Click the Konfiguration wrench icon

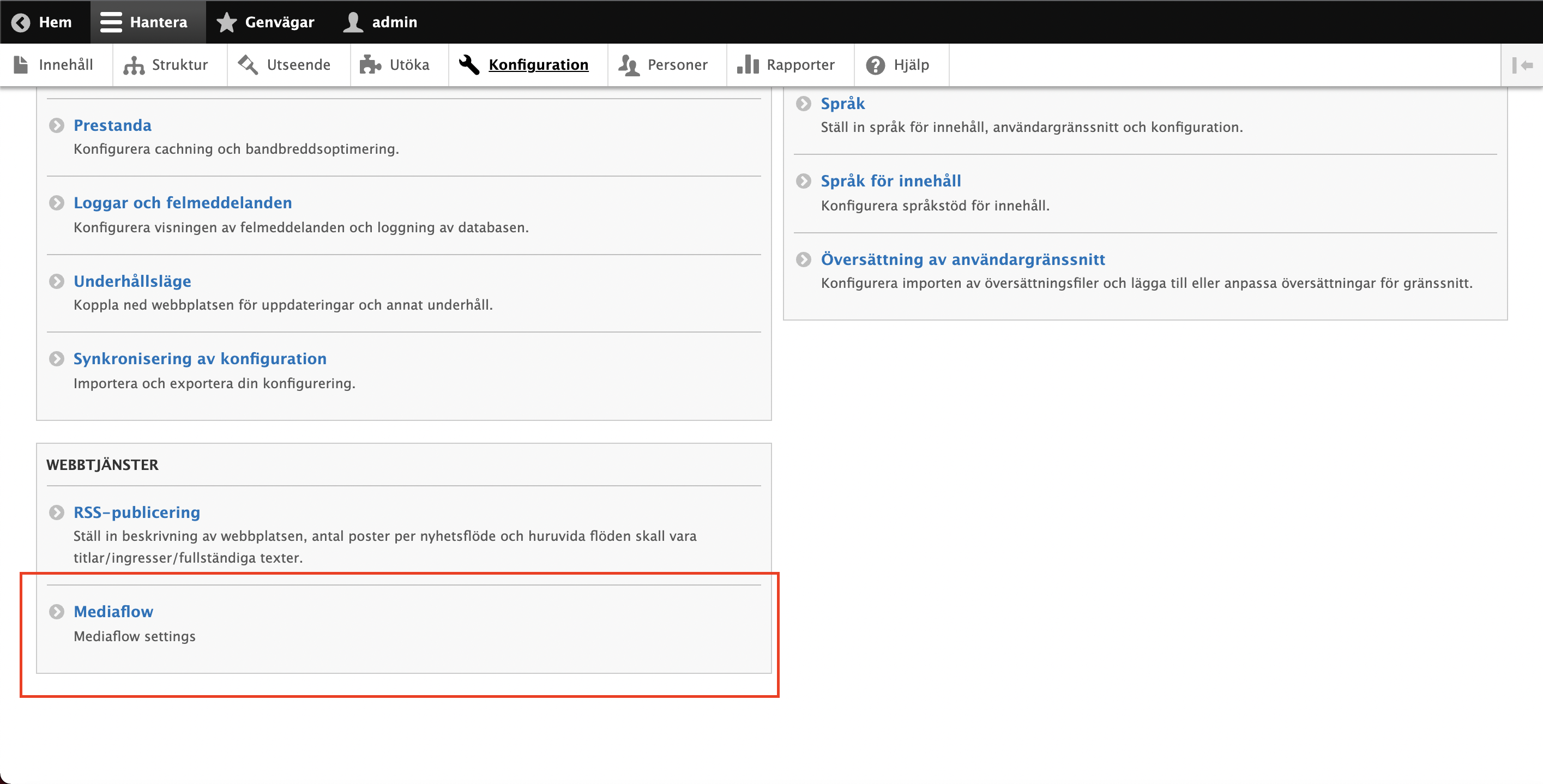coord(469,65)
